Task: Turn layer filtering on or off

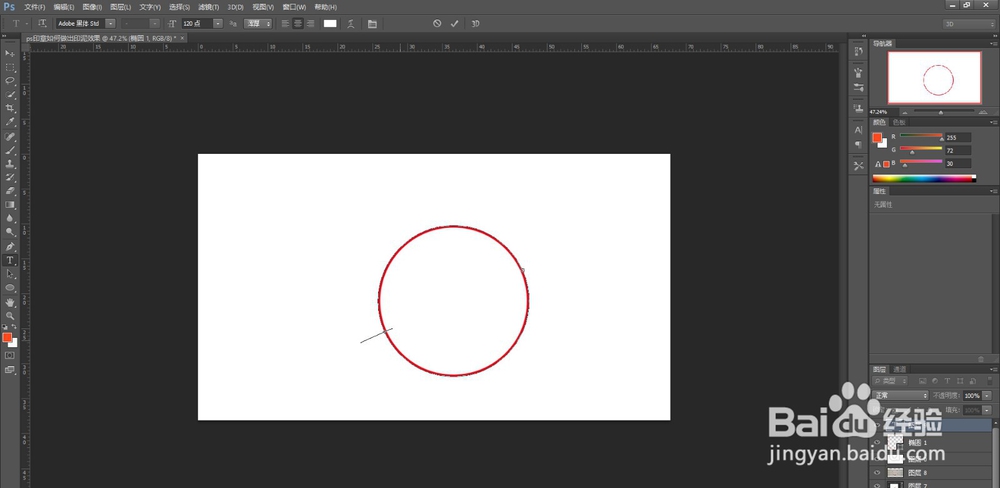Action: pos(990,381)
